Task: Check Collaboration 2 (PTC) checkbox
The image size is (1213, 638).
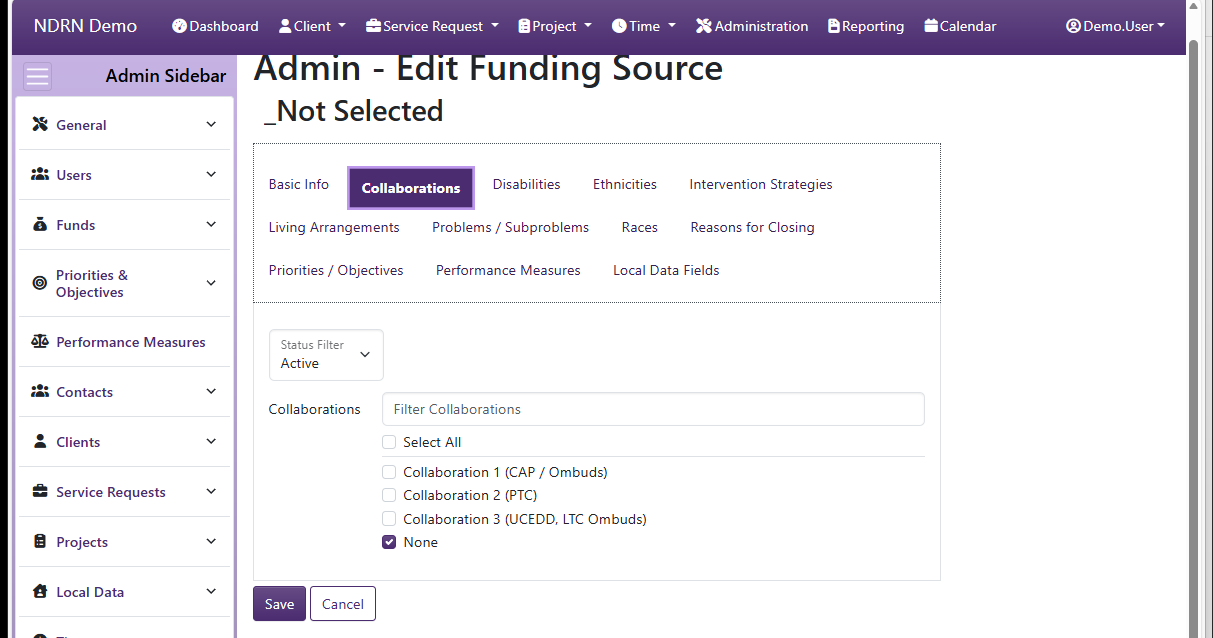Action: coord(389,495)
